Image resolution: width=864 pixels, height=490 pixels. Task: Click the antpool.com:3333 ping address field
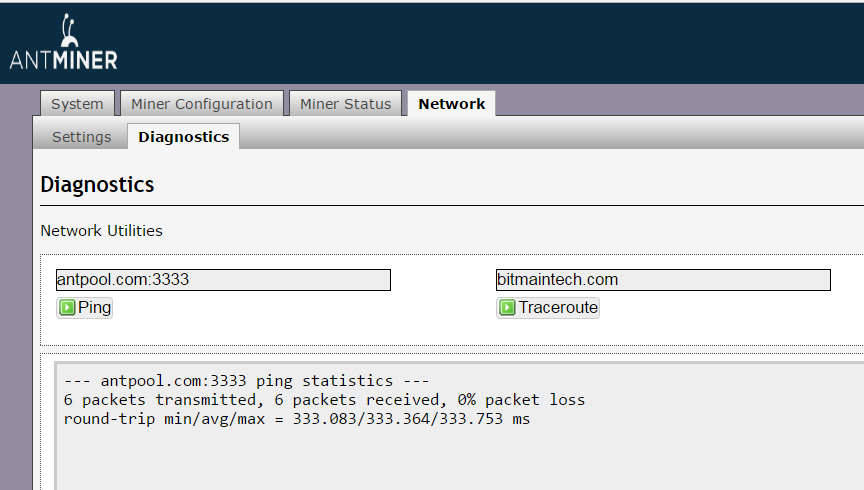pos(223,280)
